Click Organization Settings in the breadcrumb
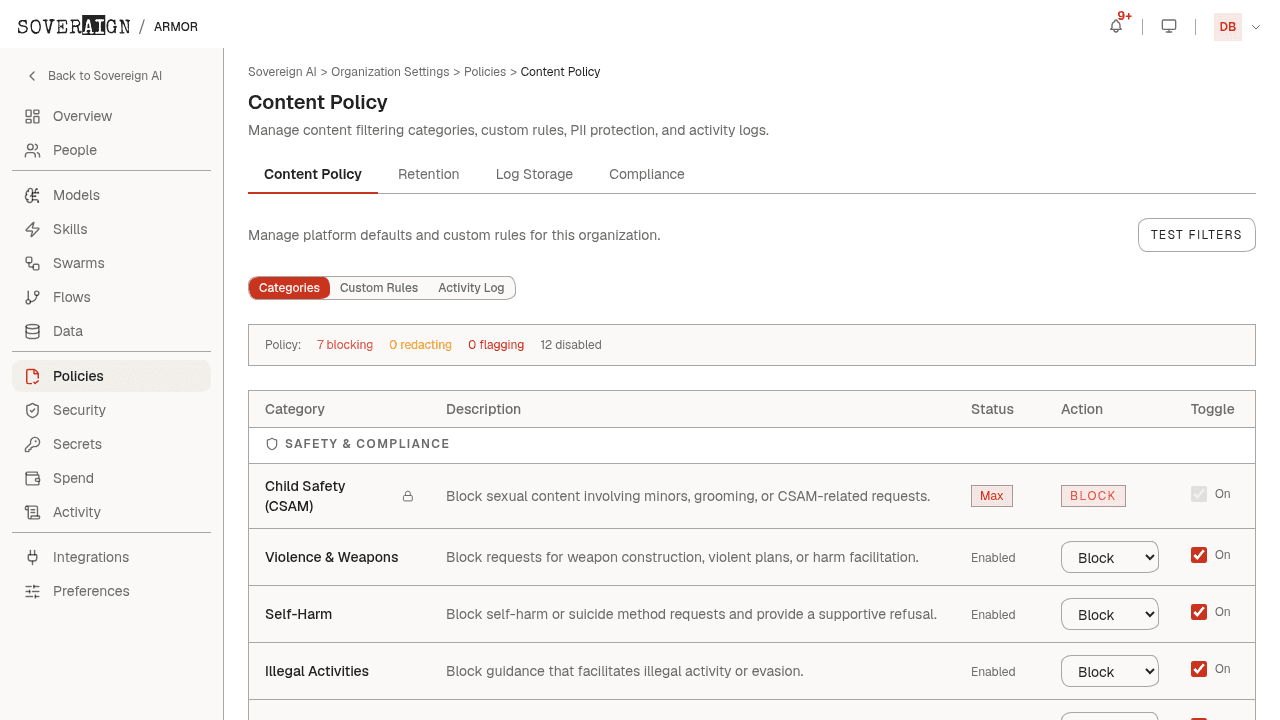1280x720 pixels. pos(390,72)
